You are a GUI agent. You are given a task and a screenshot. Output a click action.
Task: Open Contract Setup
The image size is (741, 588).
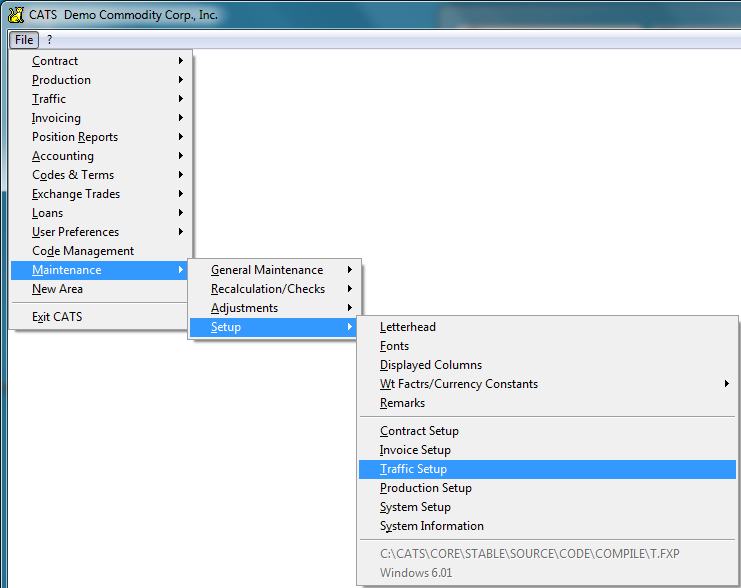click(x=547, y=431)
